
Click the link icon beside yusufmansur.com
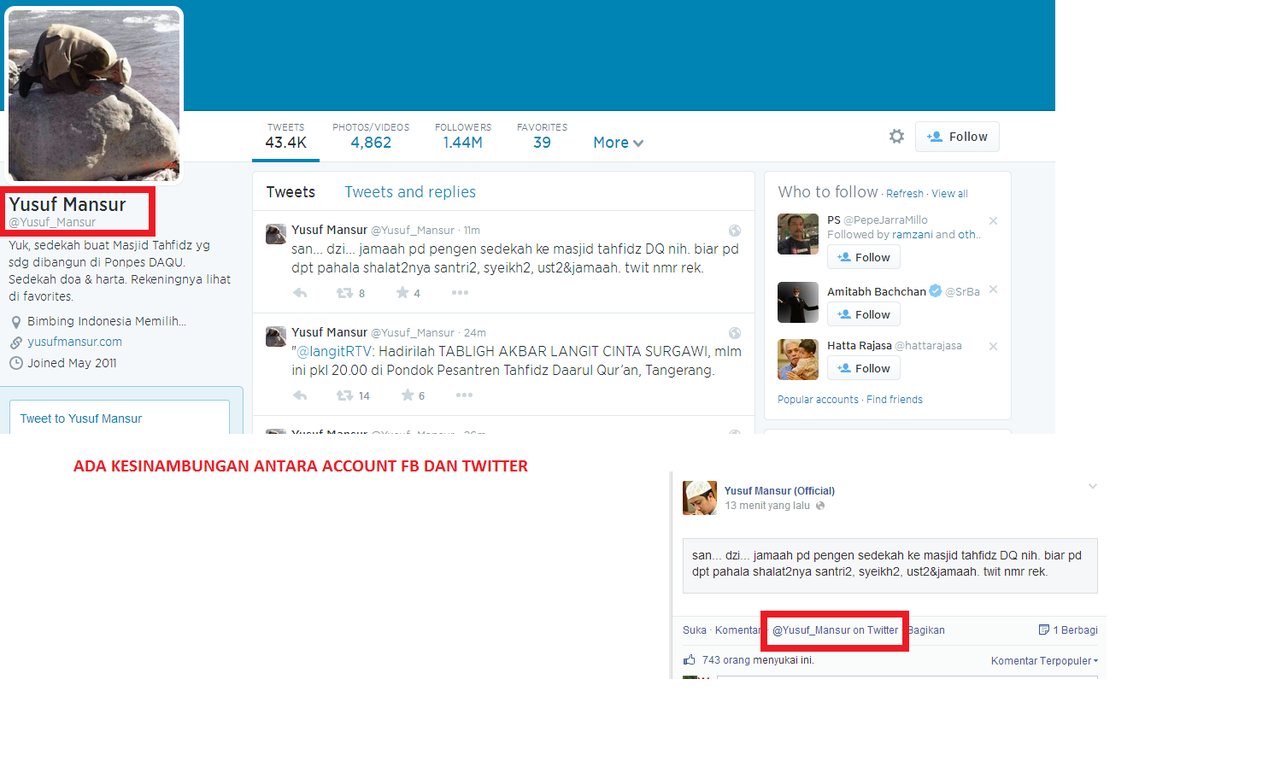[x=16, y=342]
